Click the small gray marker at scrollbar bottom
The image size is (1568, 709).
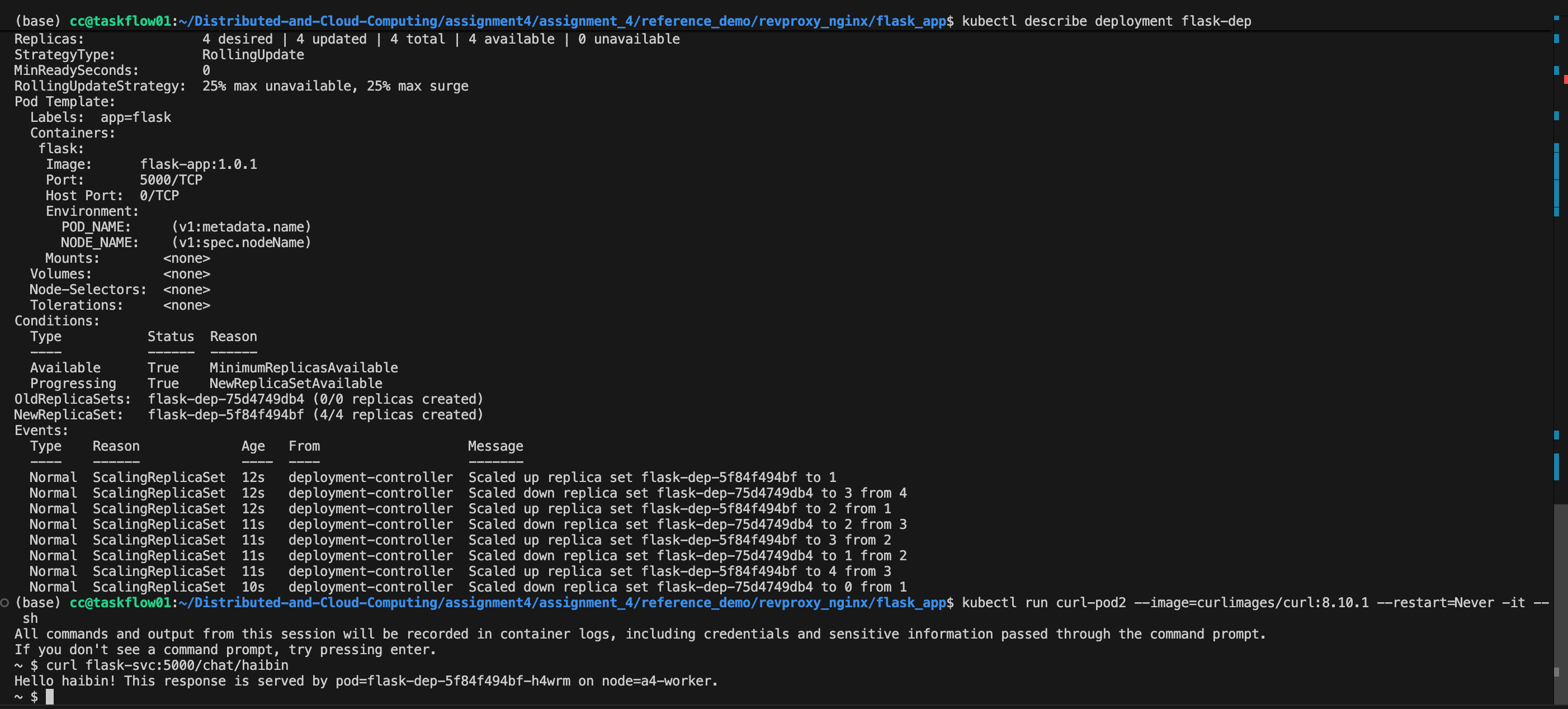pyautogui.click(x=1556, y=672)
